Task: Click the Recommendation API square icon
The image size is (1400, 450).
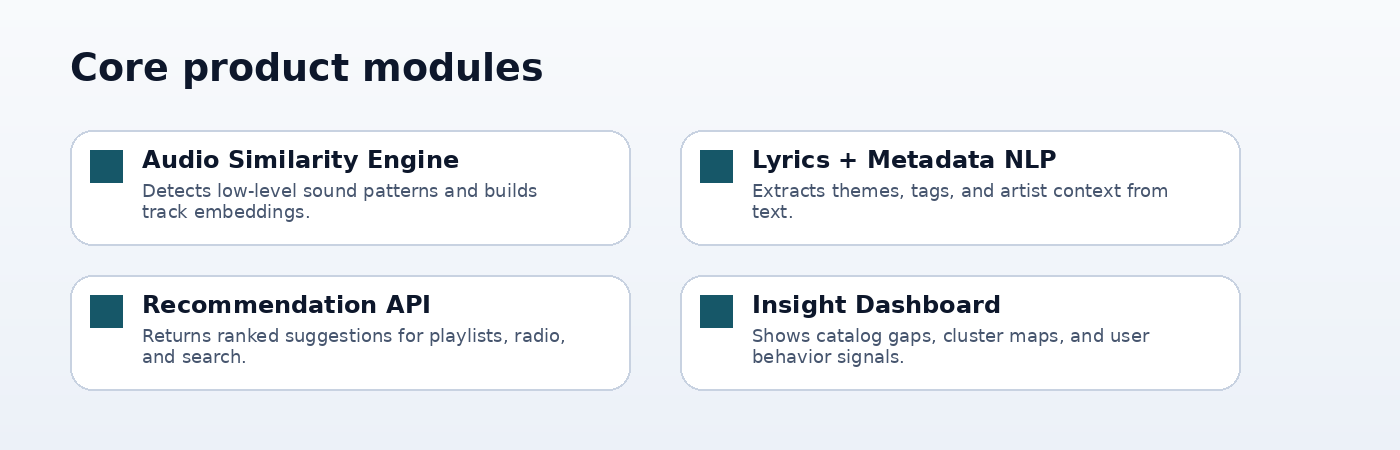Action: (106, 311)
